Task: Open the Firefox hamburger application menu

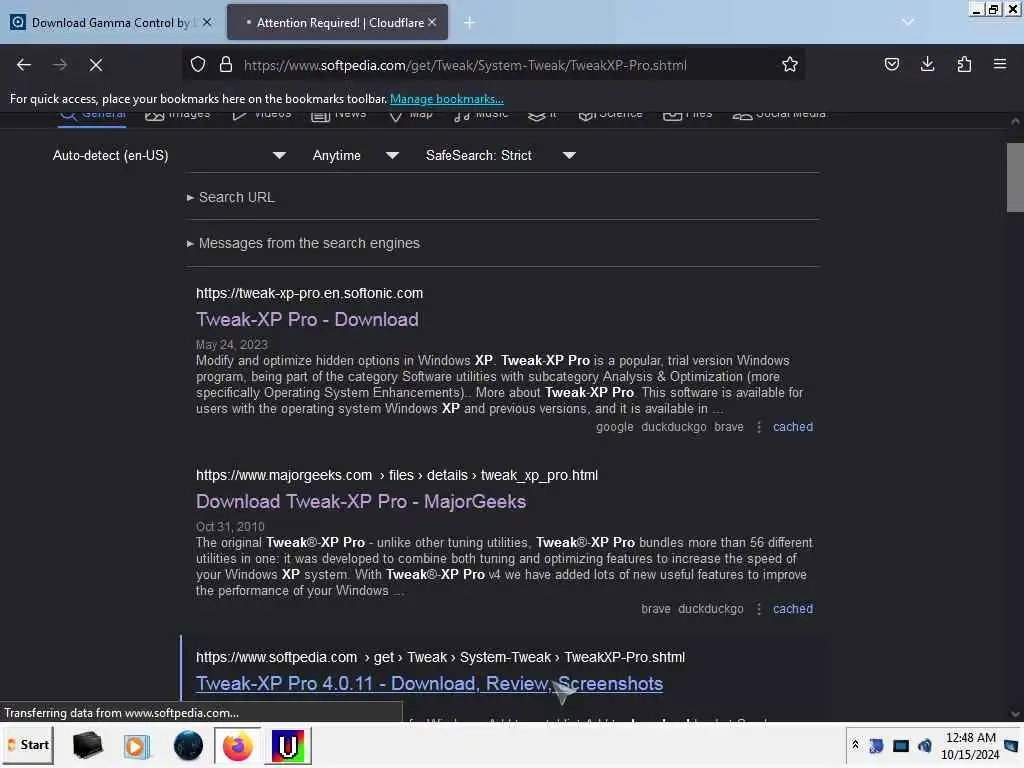Action: click(1000, 65)
